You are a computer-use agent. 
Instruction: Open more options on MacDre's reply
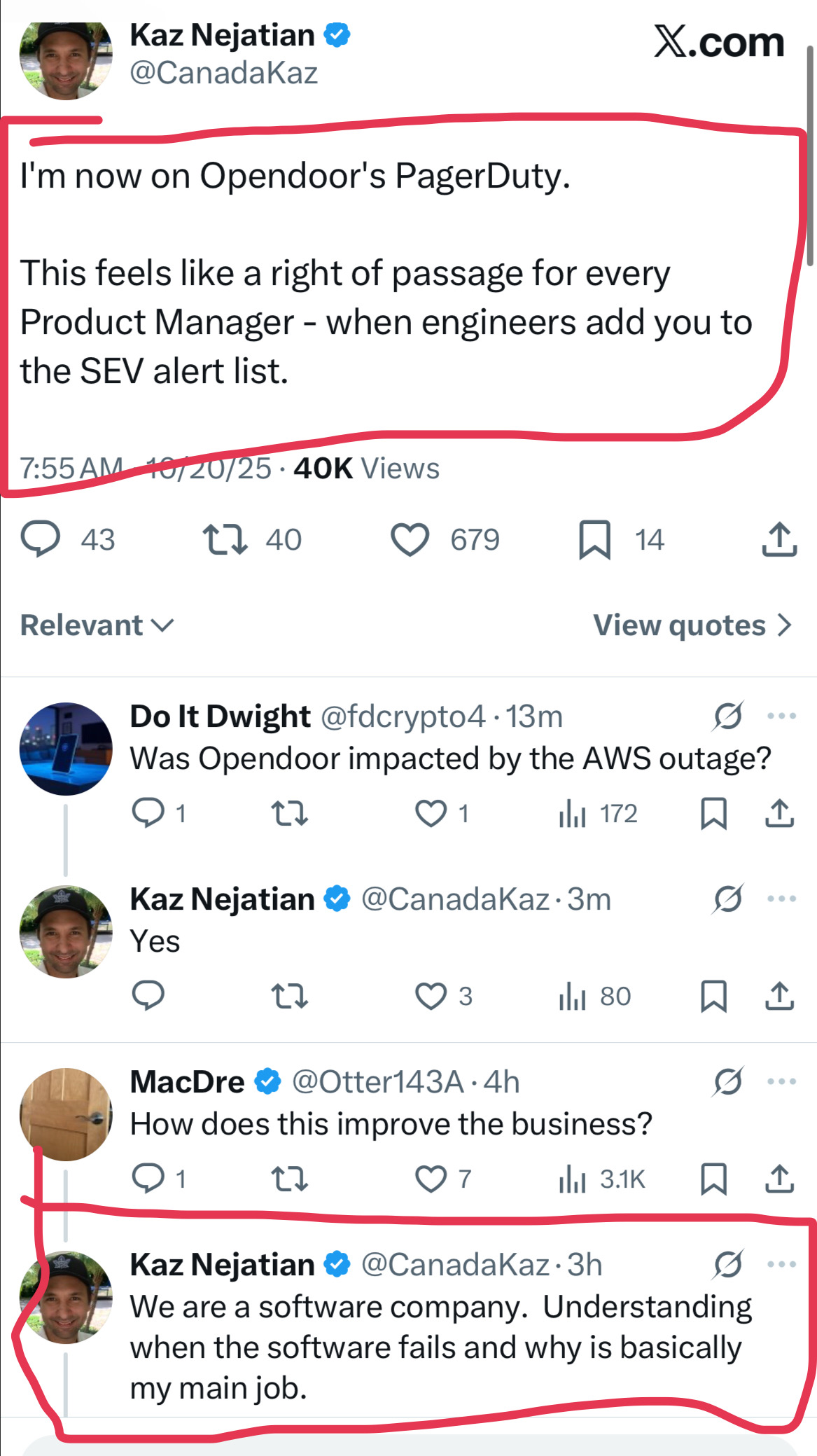pos(781,1081)
